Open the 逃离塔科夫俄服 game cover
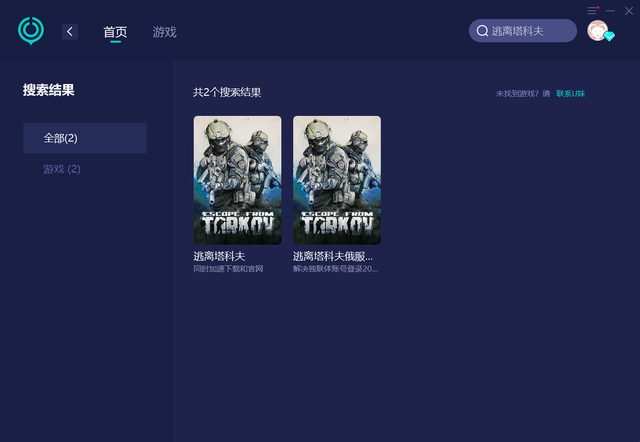The height and width of the screenshot is (442, 640). tap(337, 180)
